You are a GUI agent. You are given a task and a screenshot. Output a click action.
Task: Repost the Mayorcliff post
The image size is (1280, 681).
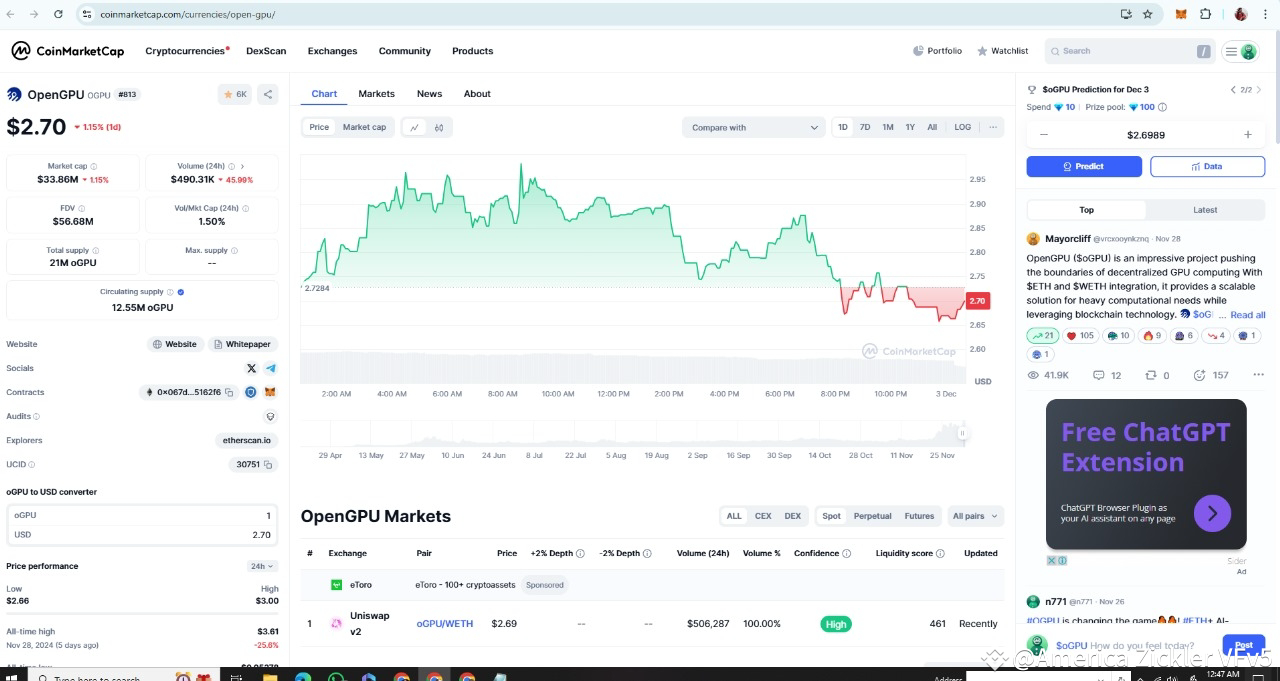1157,375
